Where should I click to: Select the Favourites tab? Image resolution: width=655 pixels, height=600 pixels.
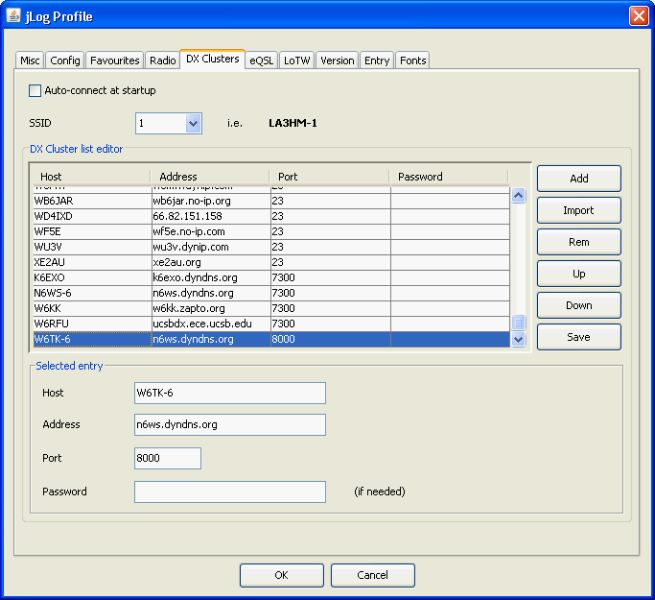115,61
